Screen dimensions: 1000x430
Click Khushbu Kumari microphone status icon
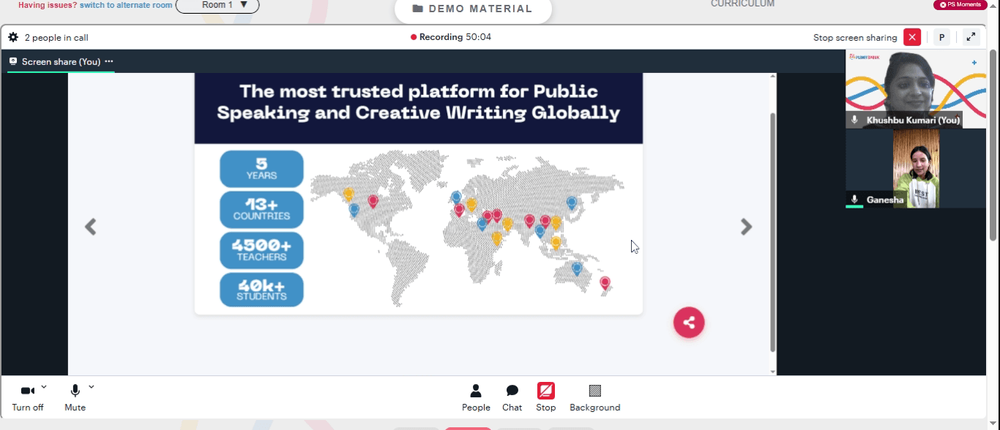click(x=855, y=120)
